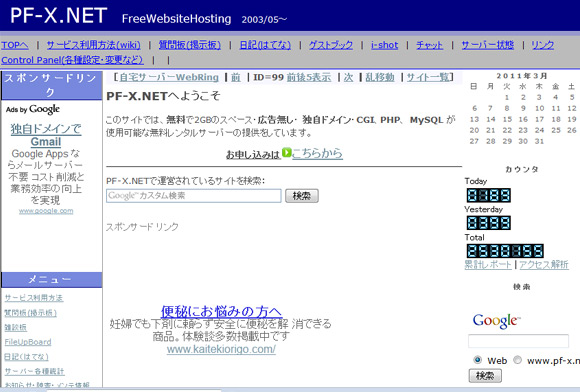Click calendar date 15
Screen dimensions: 580x392
pos(507,119)
